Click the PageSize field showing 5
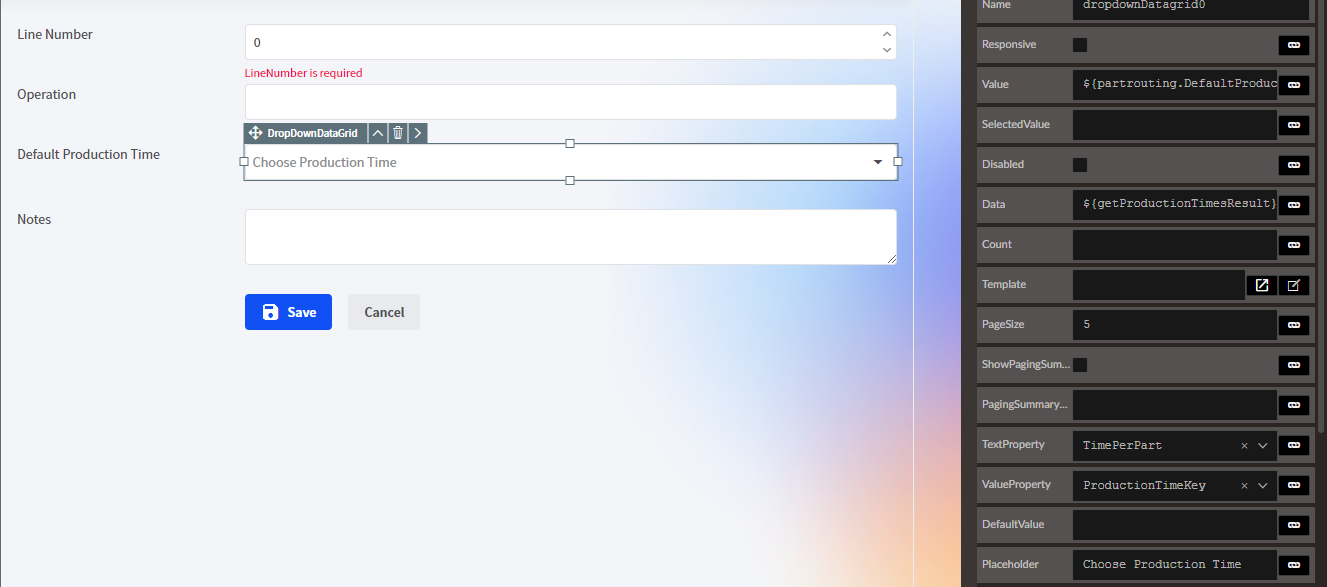The image size is (1327, 587). (1175, 325)
